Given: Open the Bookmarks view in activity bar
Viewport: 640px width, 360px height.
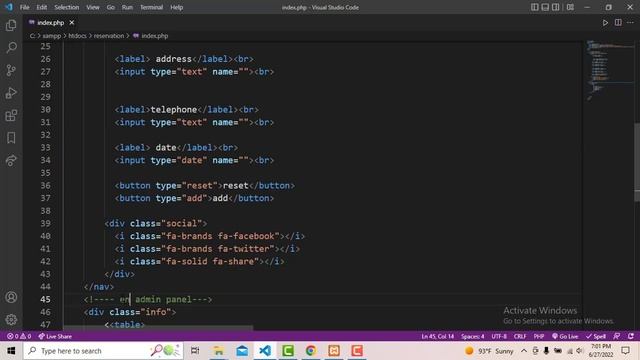Looking at the screenshot, I should click(11, 138).
